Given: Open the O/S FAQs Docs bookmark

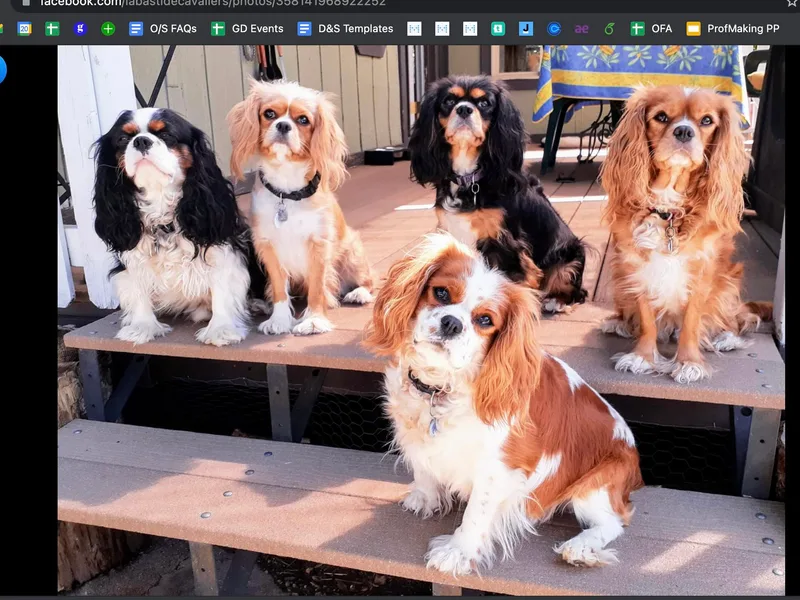Looking at the screenshot, I should (163, 29).
